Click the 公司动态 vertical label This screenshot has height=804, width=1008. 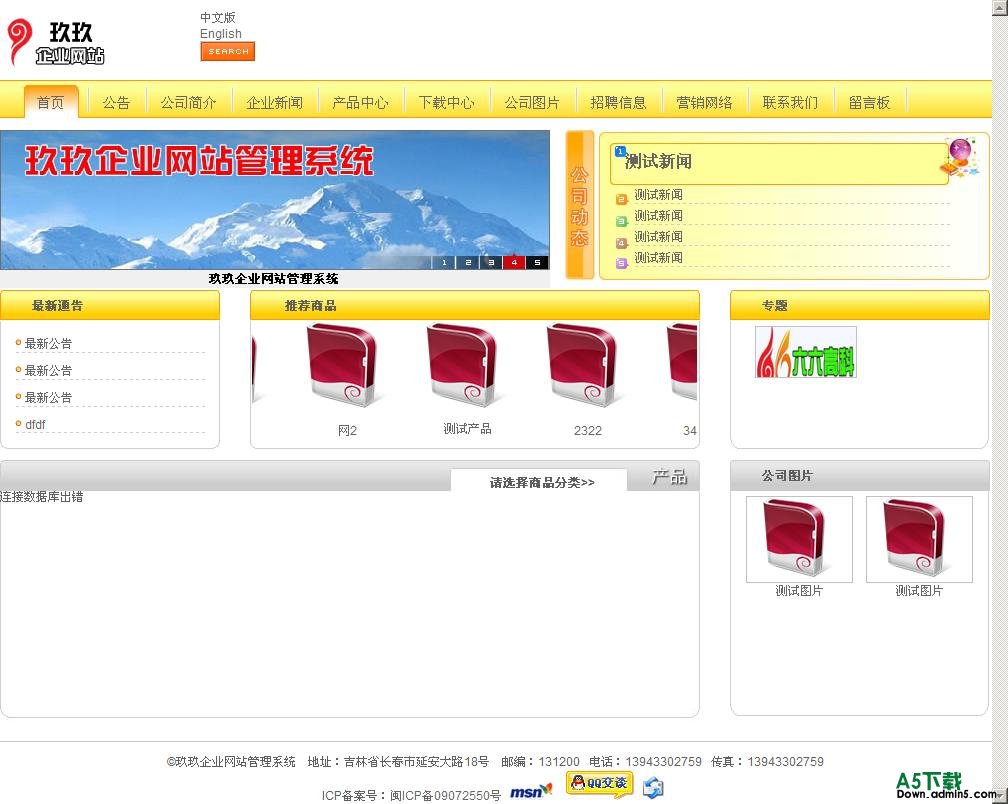point(580,205)
